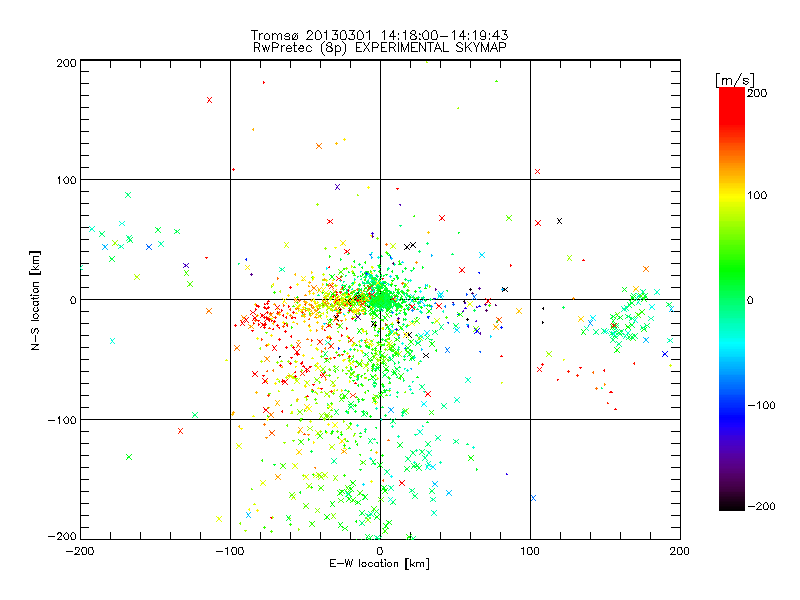
Task: Pick the red top section of the colorbar
Action: click(x=732, y=105)
